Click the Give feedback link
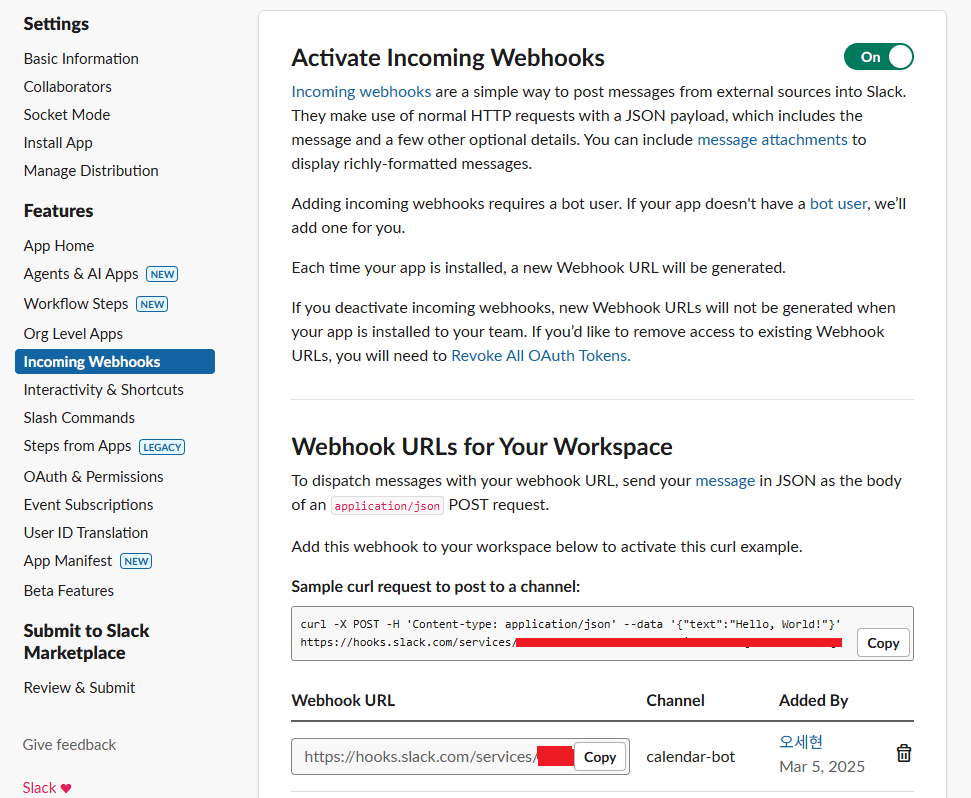The height and width of the screenshot is (798, 971). (70, 745)
